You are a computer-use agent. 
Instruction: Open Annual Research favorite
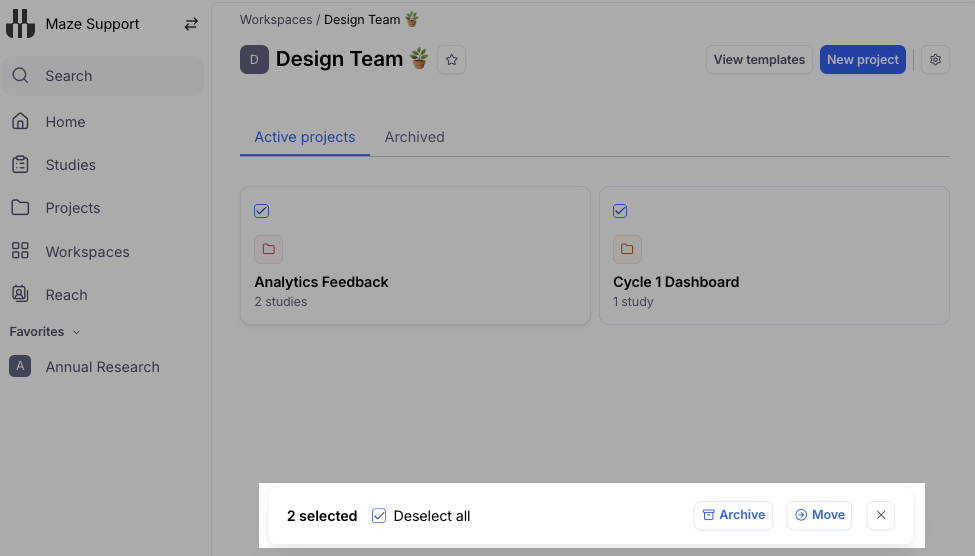click(103, 367)
